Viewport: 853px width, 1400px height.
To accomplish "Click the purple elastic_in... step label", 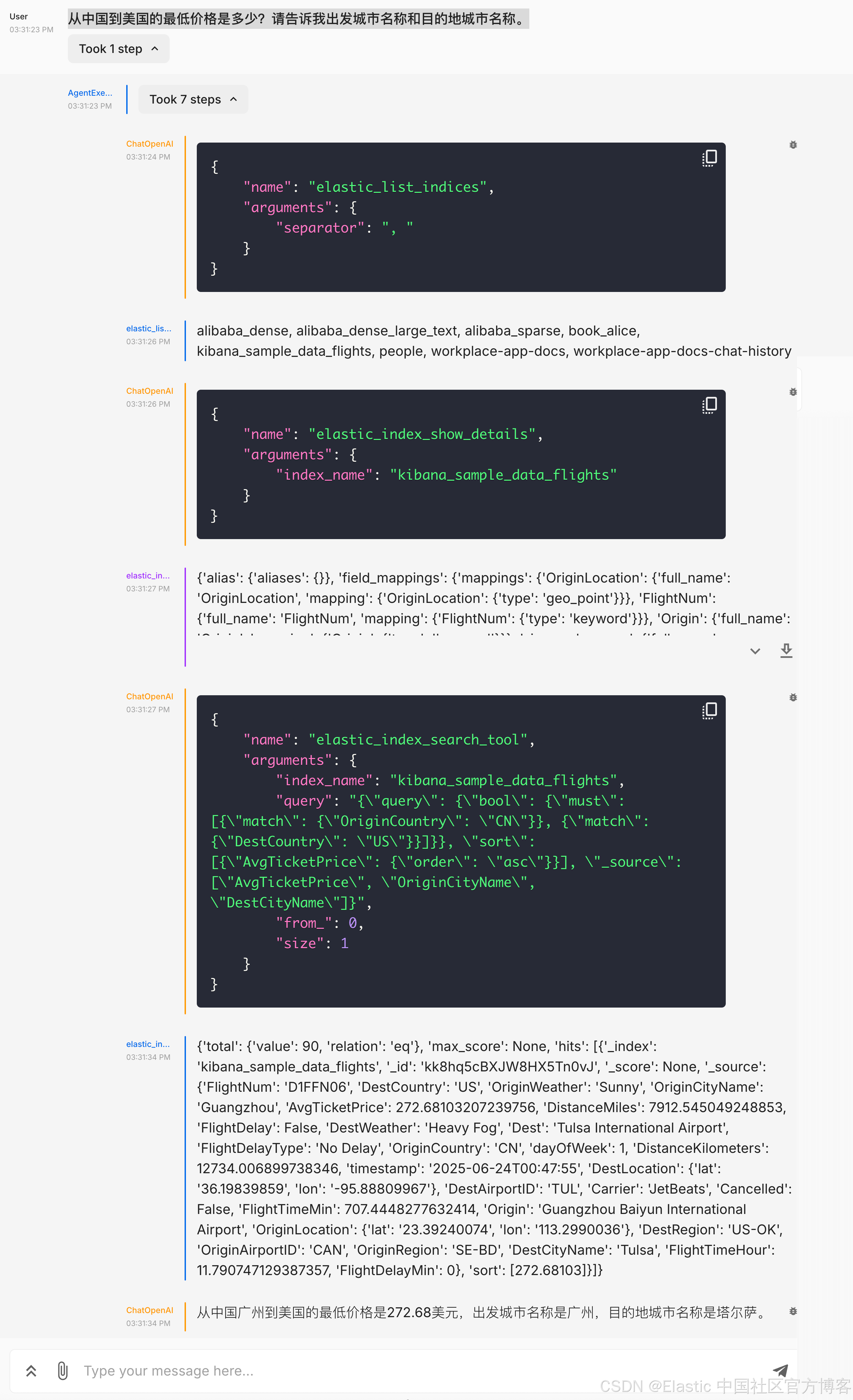I will tap(148, 575).
